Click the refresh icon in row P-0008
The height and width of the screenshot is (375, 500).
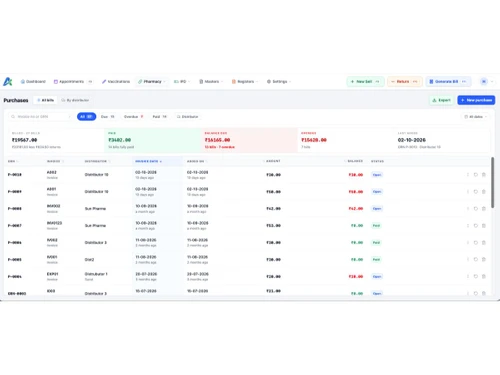476,209
